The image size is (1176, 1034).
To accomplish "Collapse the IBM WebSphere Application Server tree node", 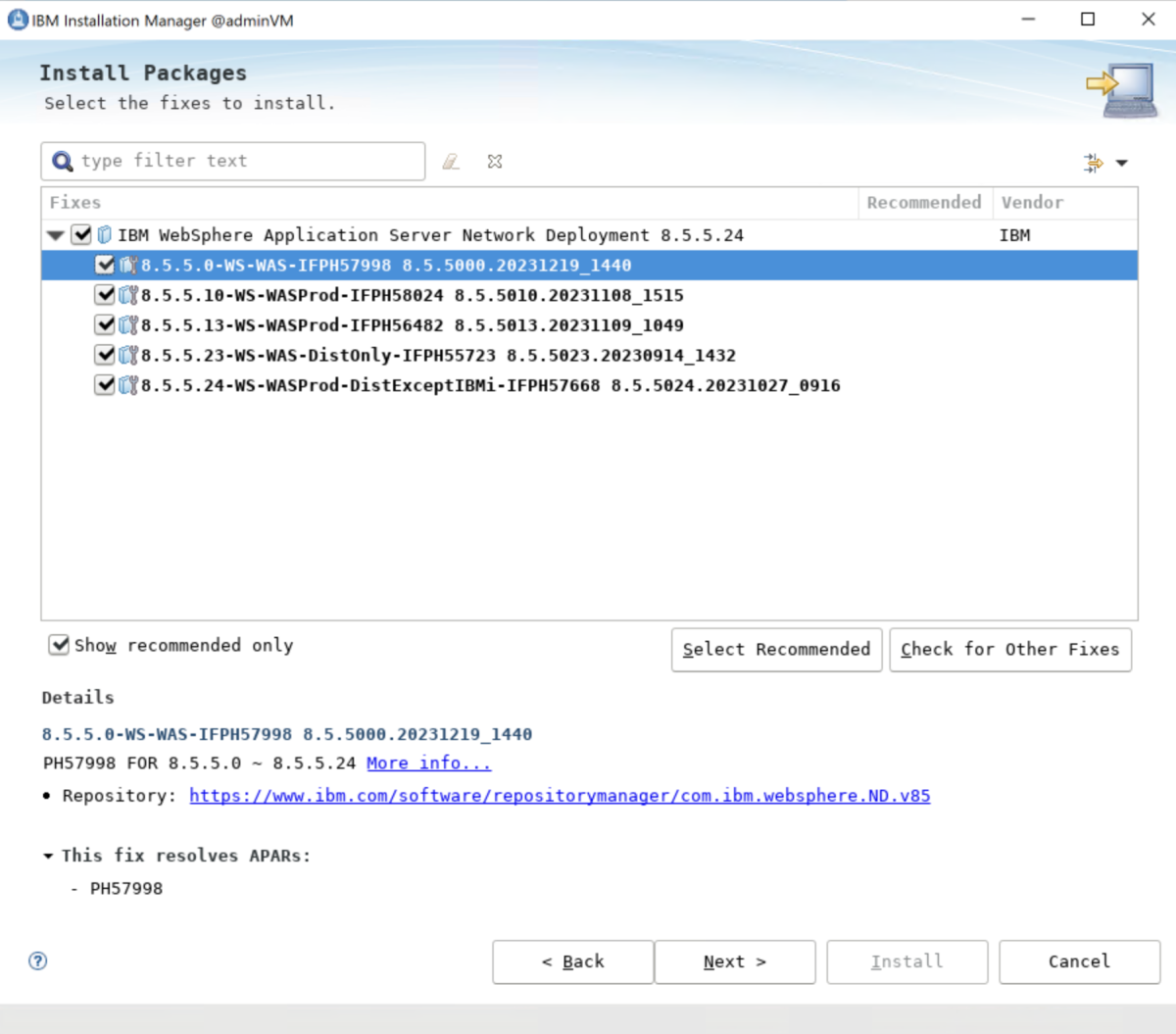I will (56, 234).
